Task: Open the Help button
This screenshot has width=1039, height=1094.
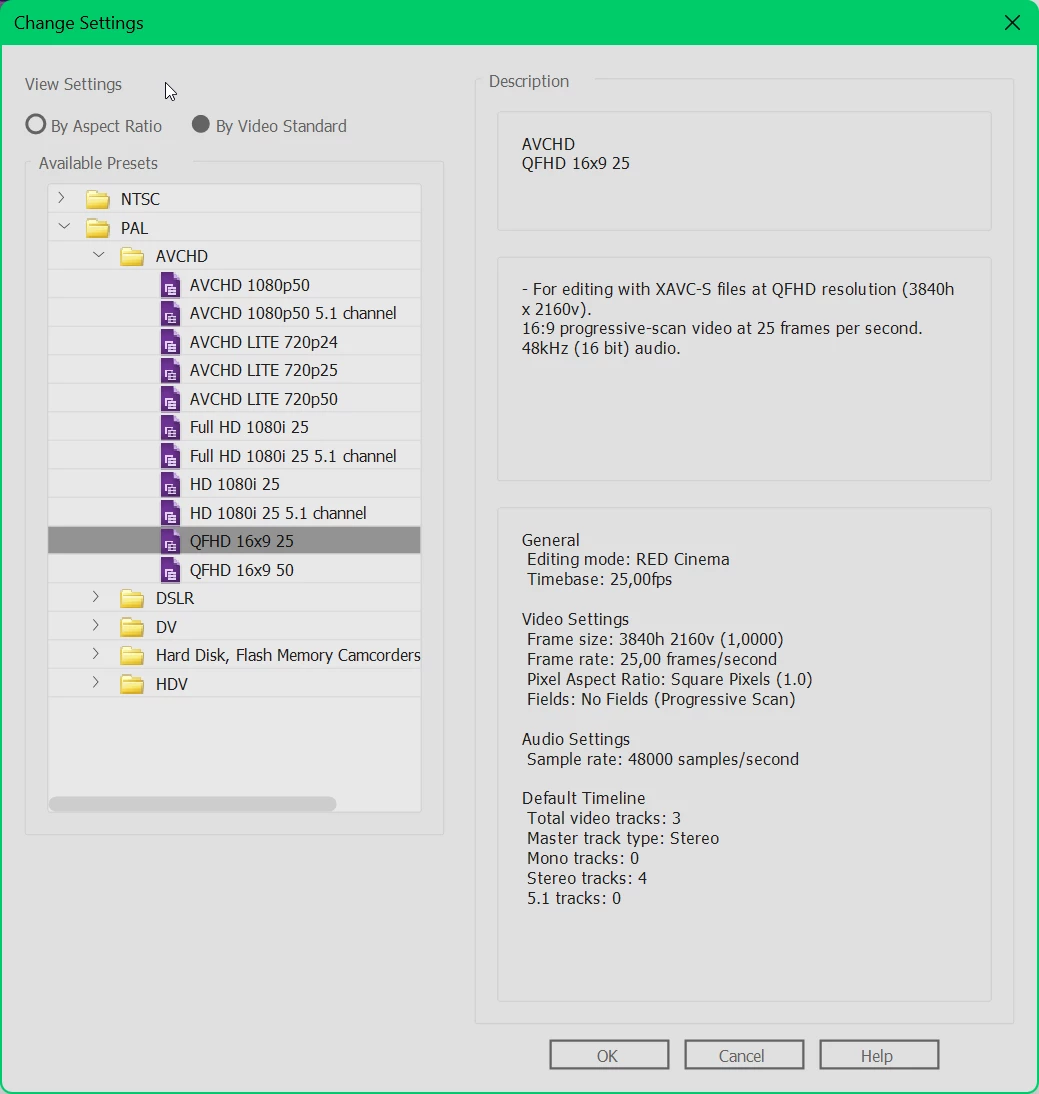Action: pos(879,1055)
